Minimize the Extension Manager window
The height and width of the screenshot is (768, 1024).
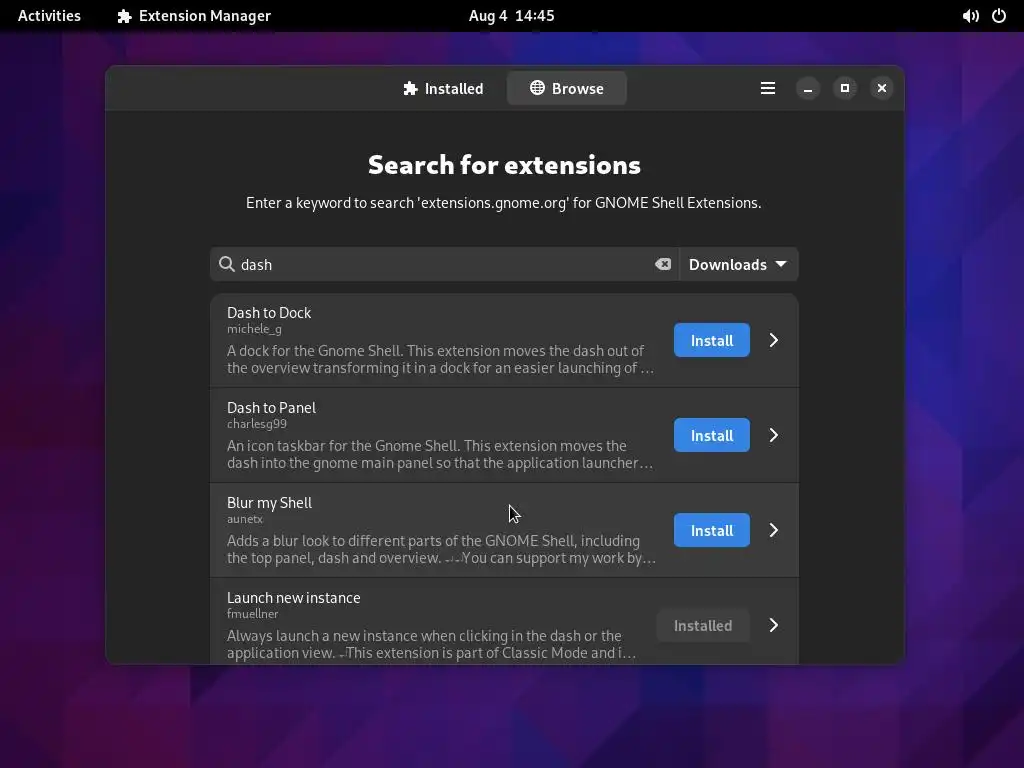pyautogui.click(x=808, y=88)
